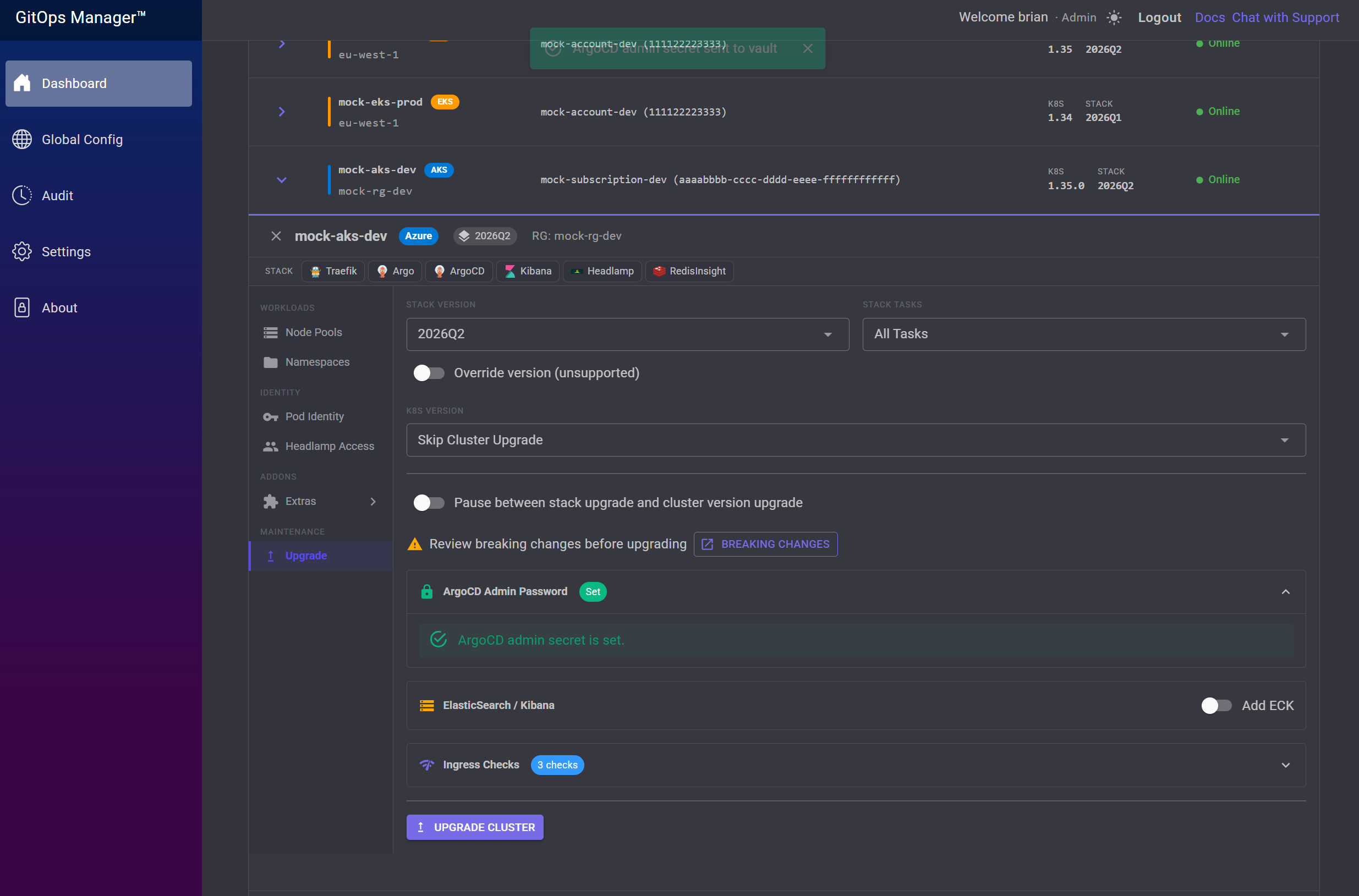Launch ArgoCD from the stack bar
Viewport: 1359px width, 896px height.
pos(459,271)
